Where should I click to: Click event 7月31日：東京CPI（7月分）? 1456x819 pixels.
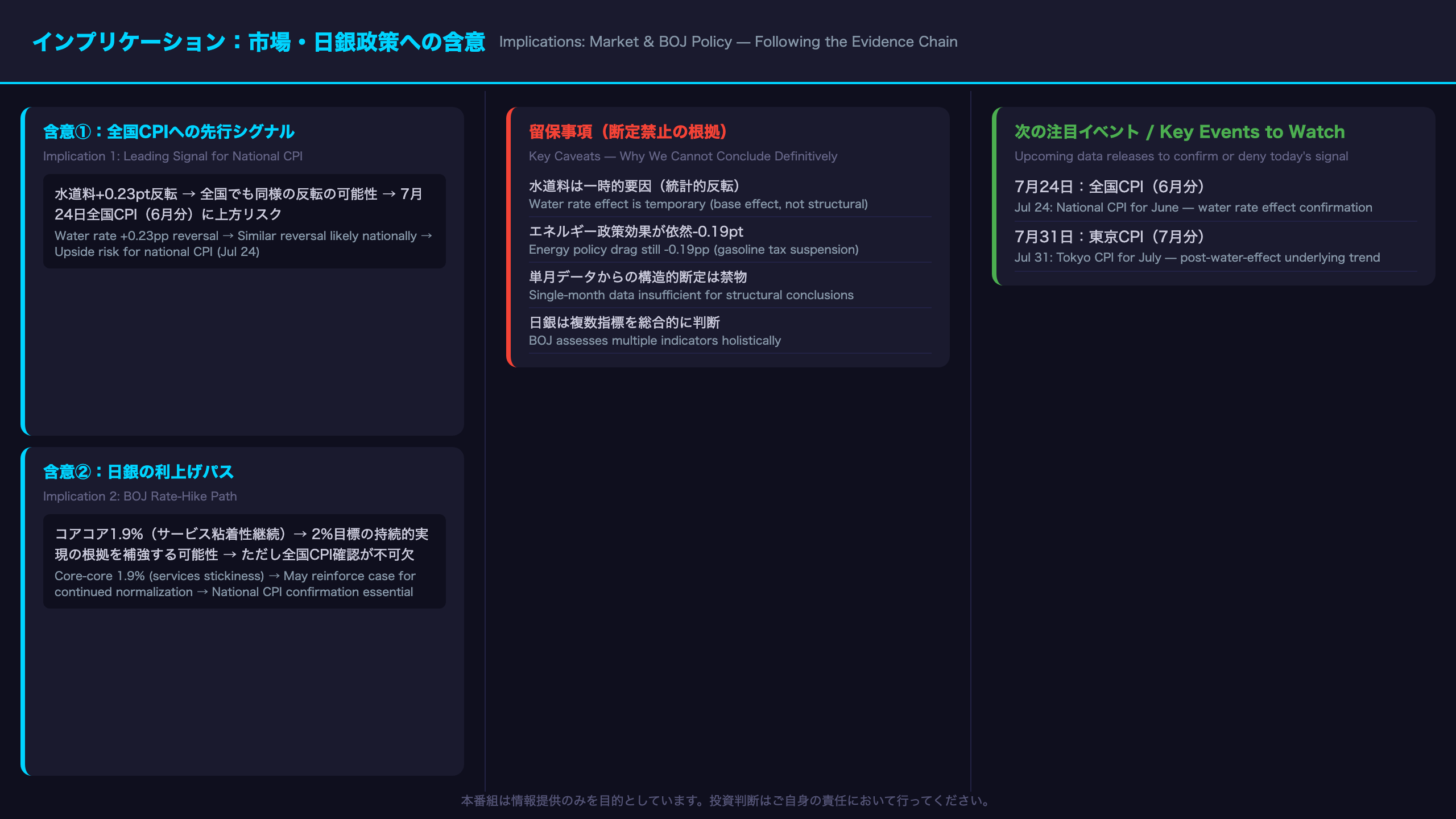(x=1110, y=237)
